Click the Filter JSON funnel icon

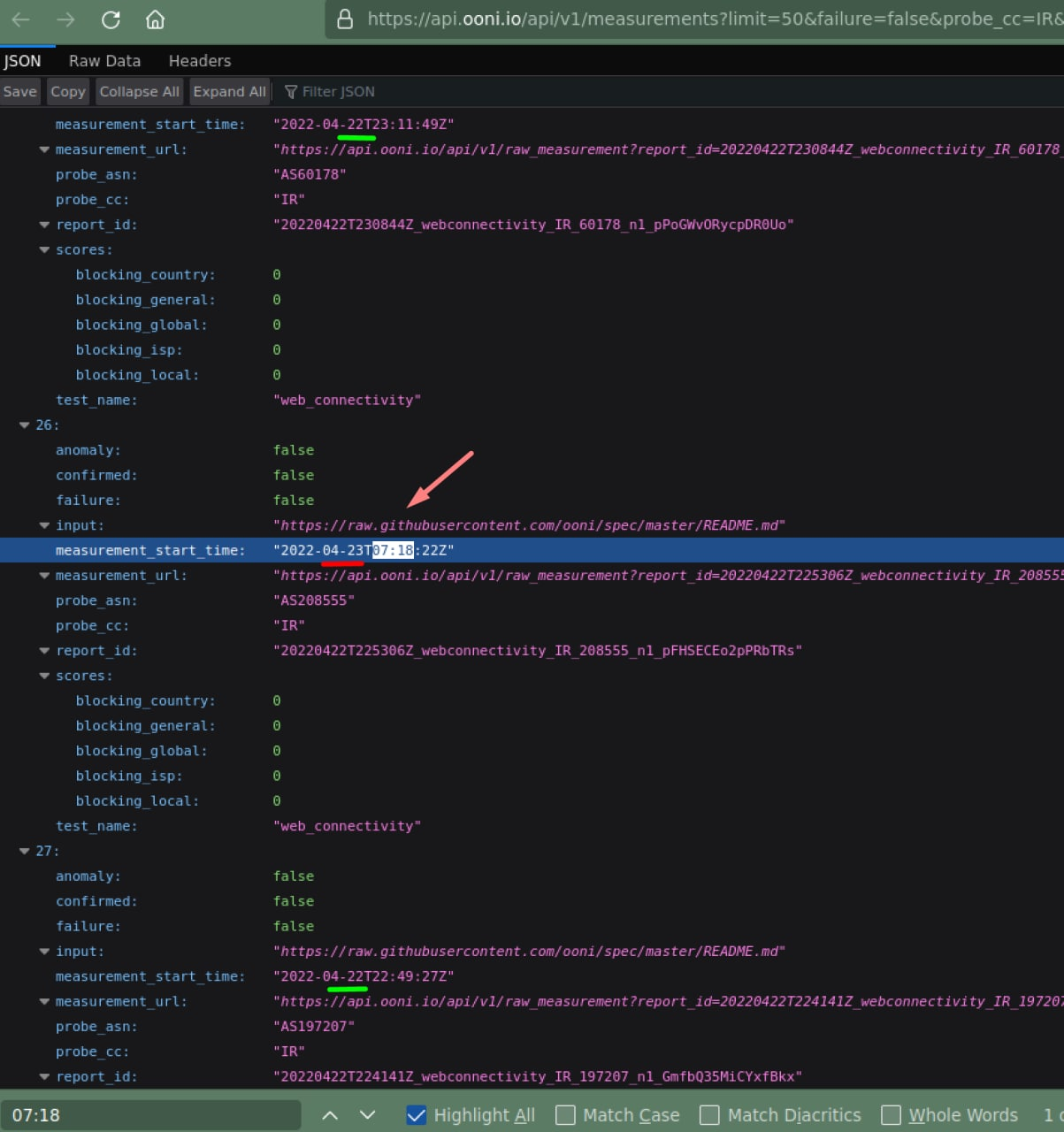click(291, 91)
